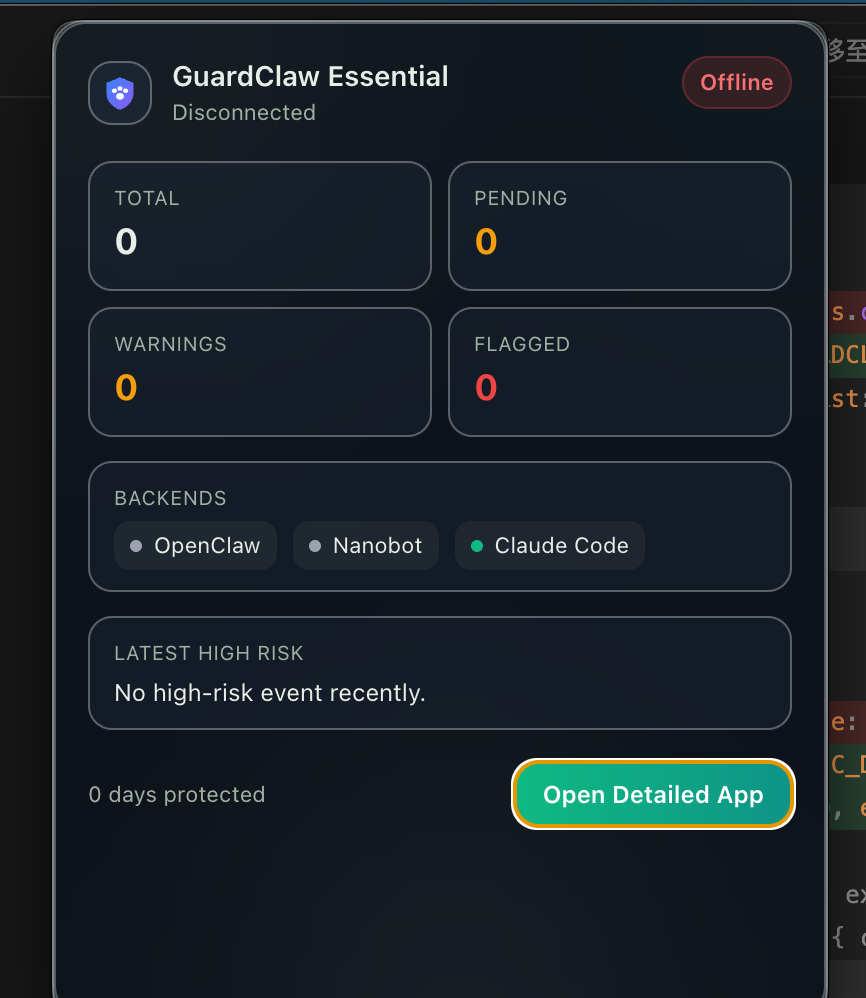This screenshot has height=998, width=866.
Task: Click the Offline status badge to expand details
Action: (x=736, y=82)
